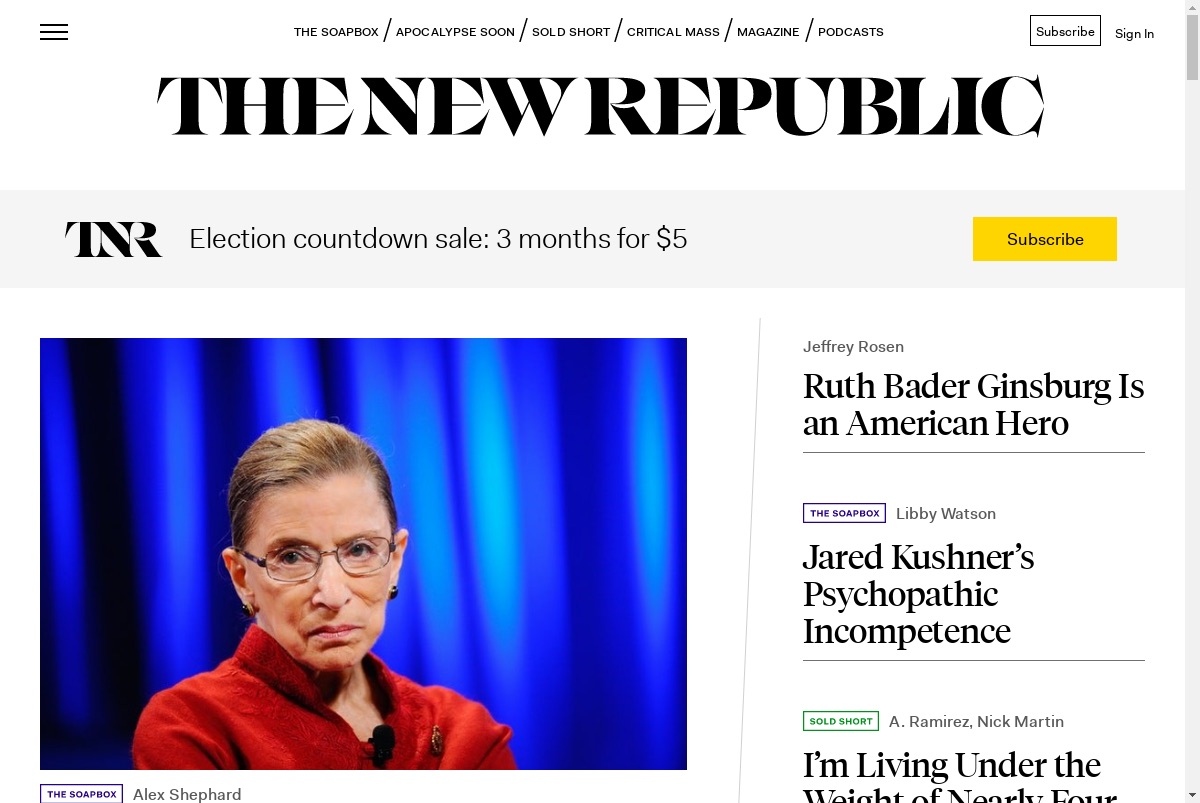Open author Jeffrey Rosen's page
1200x803 pixels.
(x=853, y=347)
